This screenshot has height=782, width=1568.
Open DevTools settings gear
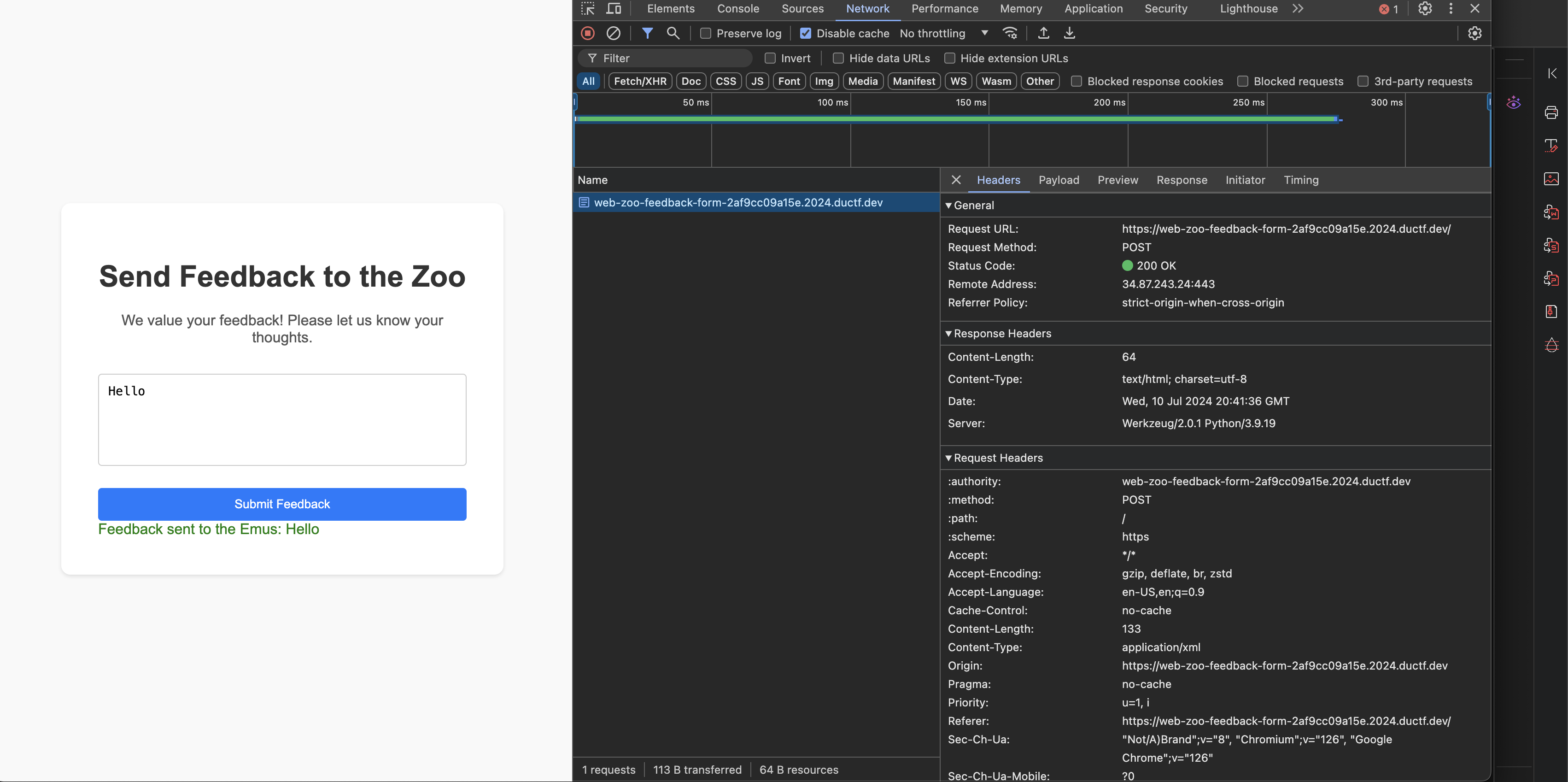coord(1425,9)
